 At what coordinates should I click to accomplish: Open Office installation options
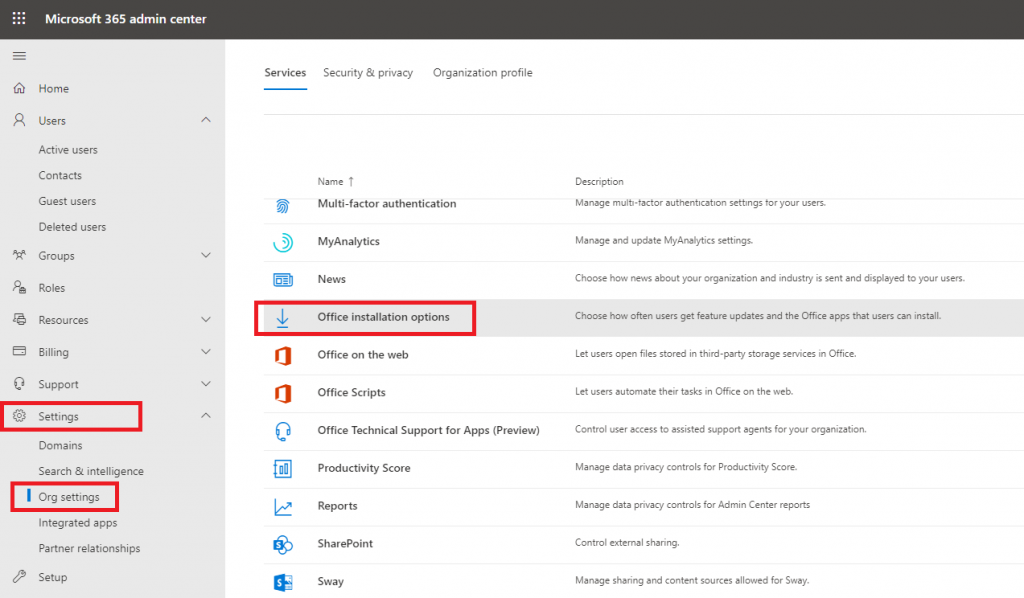click(x=383, y=317)
